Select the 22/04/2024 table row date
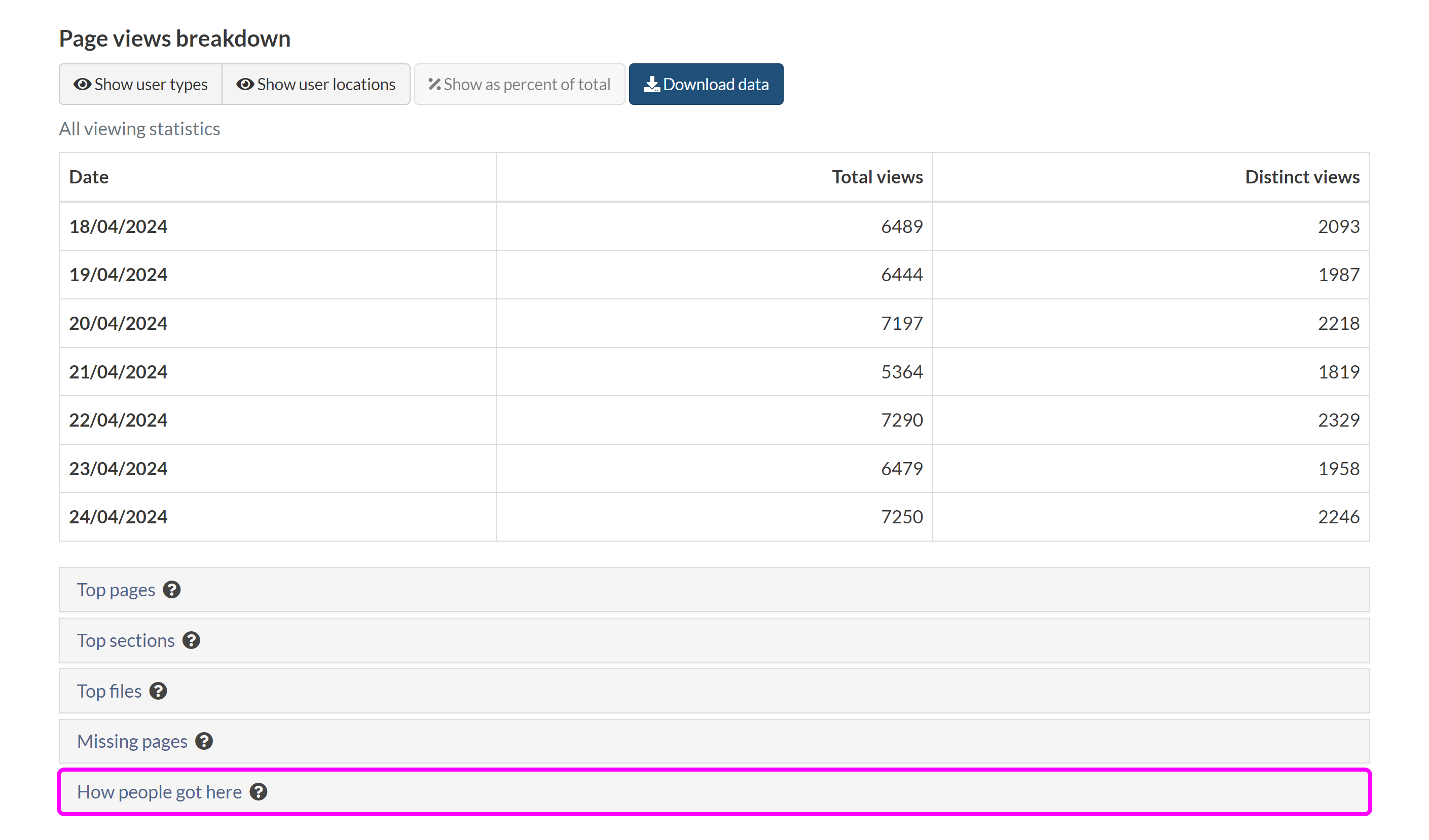Viewport: 1429px width, 840px height. (119, 420)
